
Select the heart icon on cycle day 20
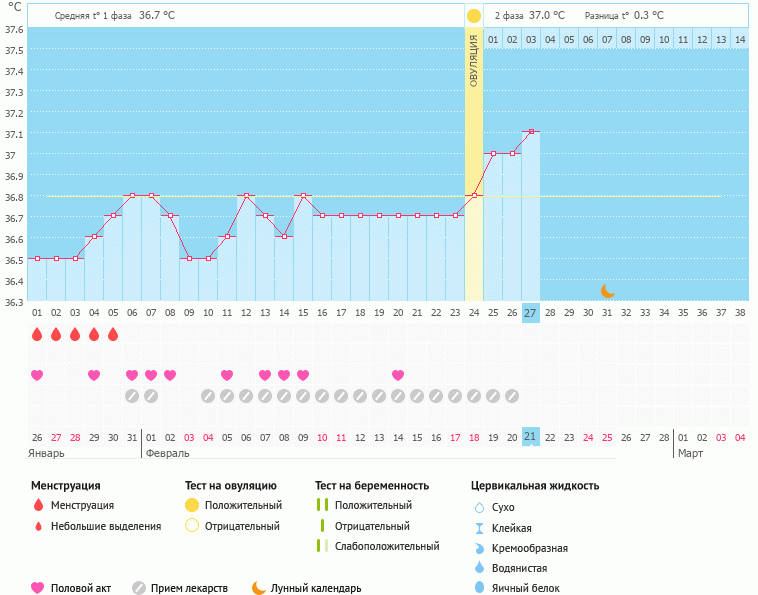click(x=398, y=375)
